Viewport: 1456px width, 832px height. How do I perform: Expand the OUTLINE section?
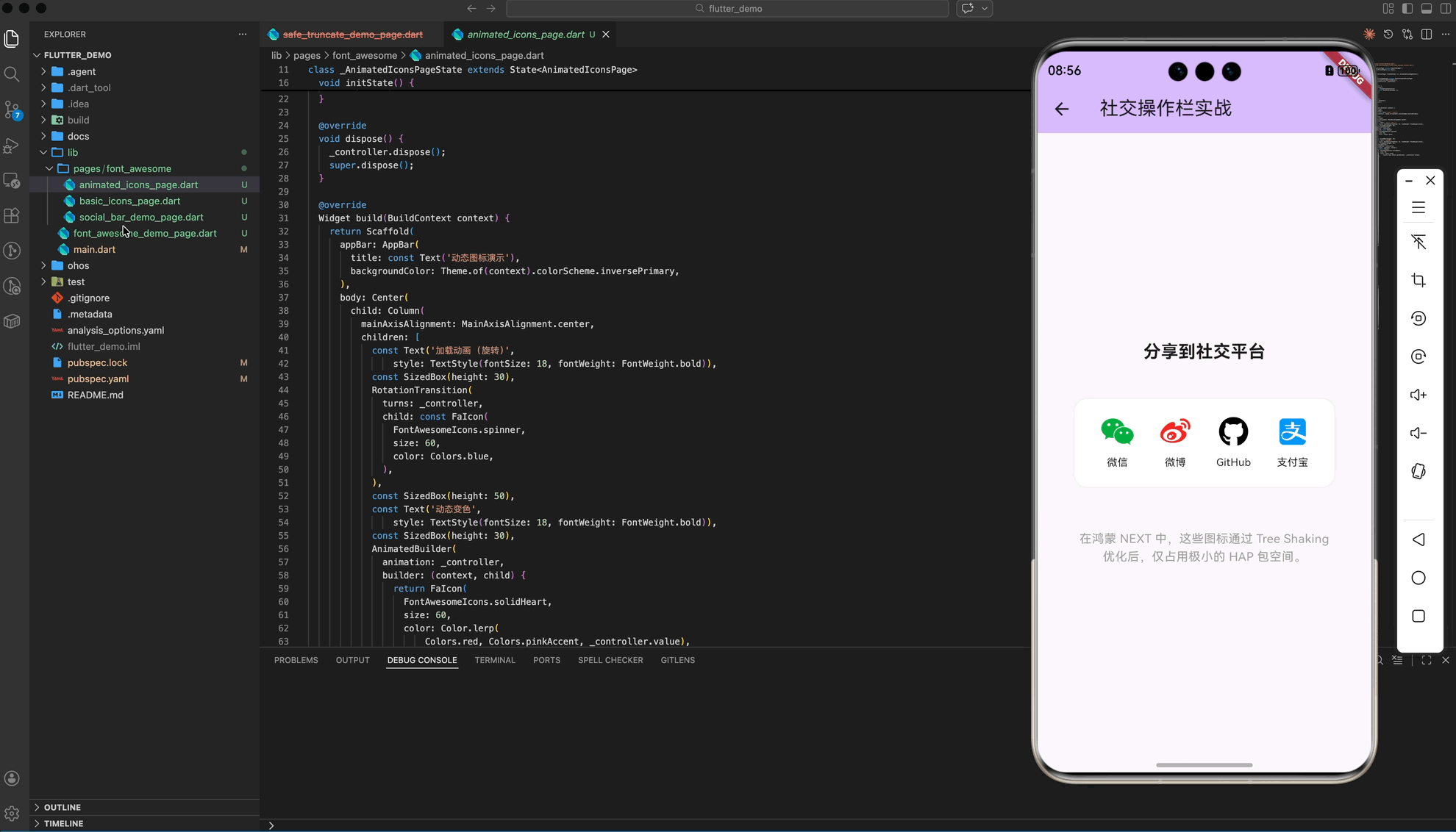[x=62, y=807]
